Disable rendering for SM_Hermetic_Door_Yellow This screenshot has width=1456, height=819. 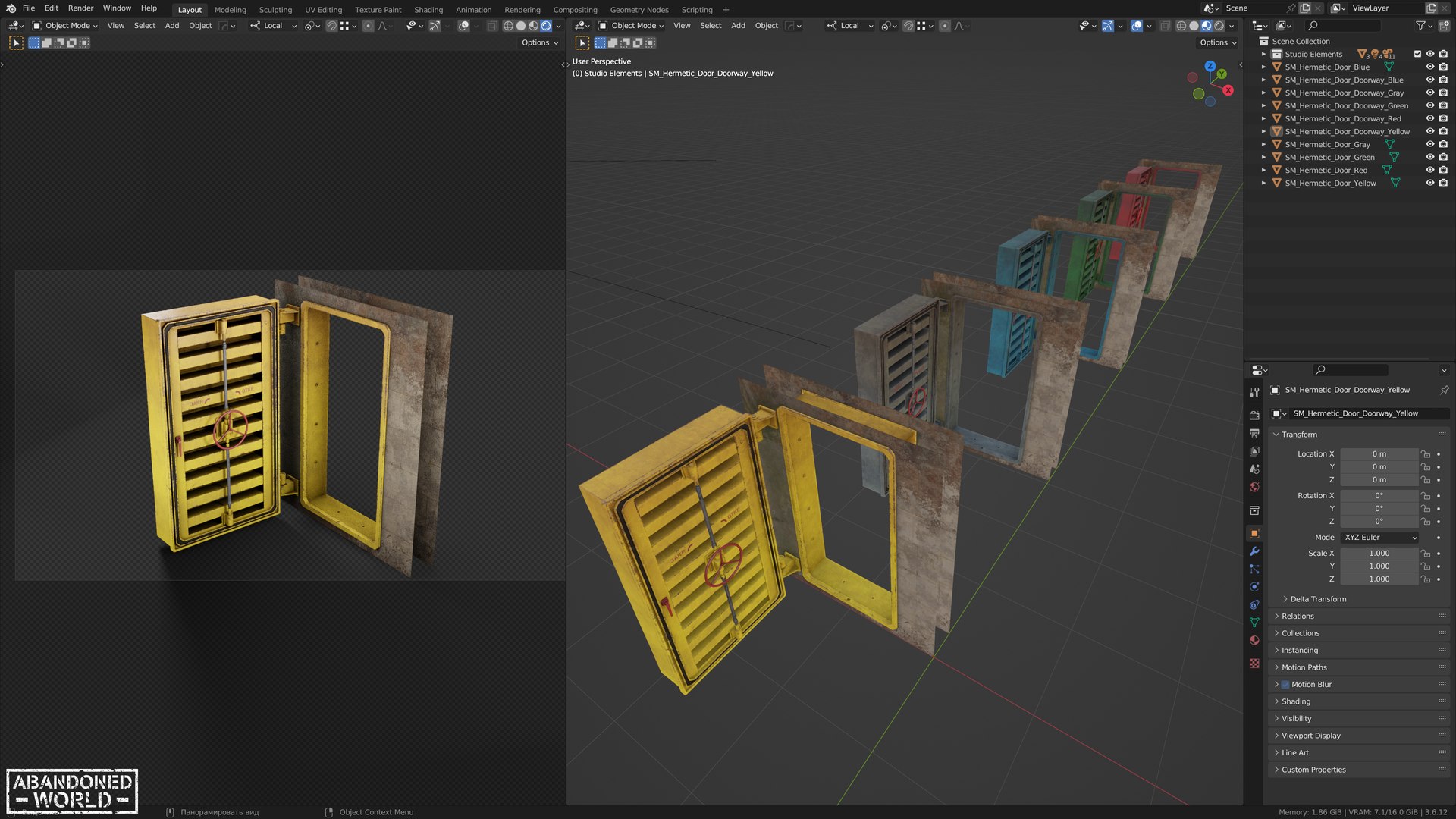1443,184
